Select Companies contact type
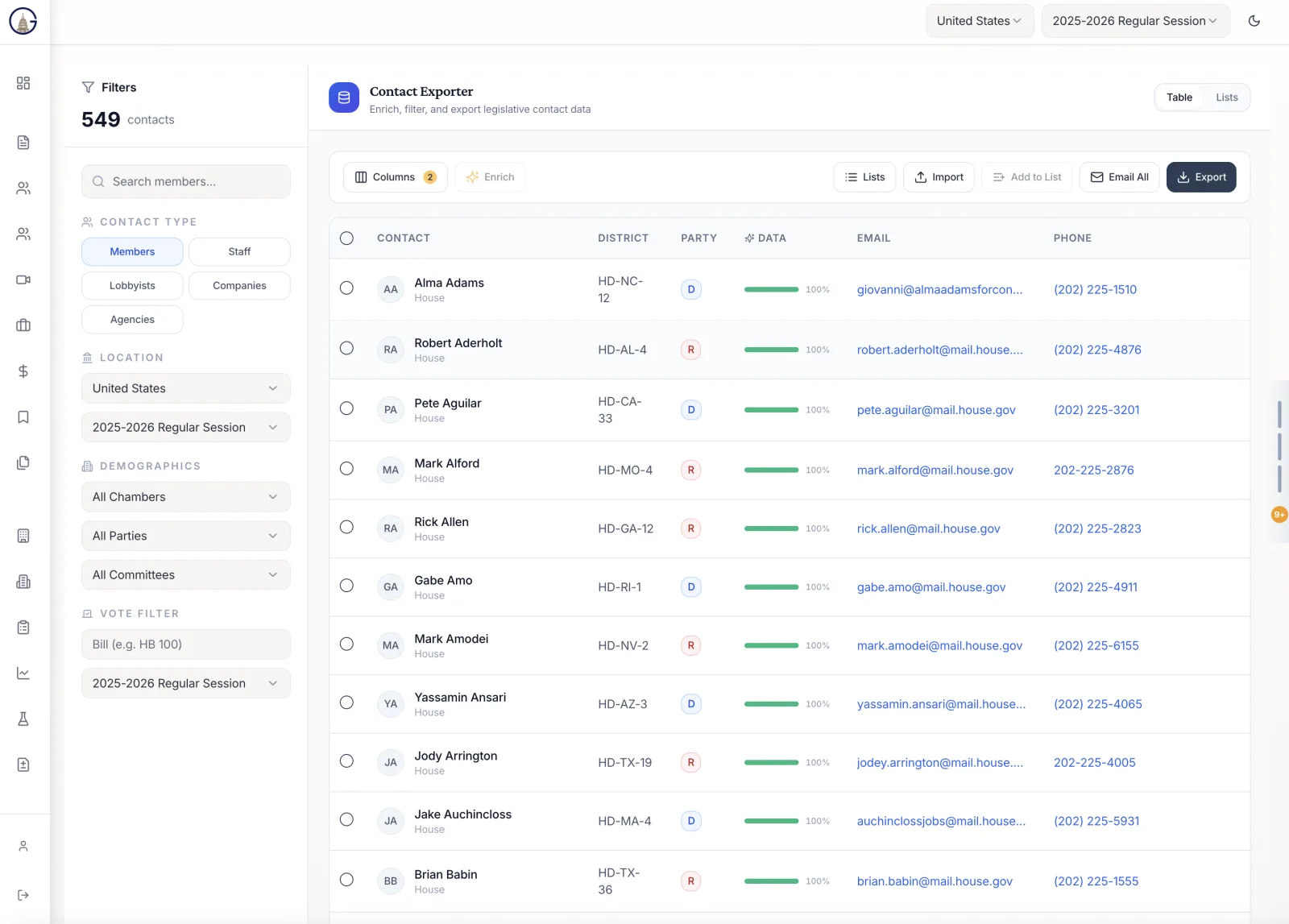Image resolution: width=1289 pixels, height=924 pixels. 239,285
